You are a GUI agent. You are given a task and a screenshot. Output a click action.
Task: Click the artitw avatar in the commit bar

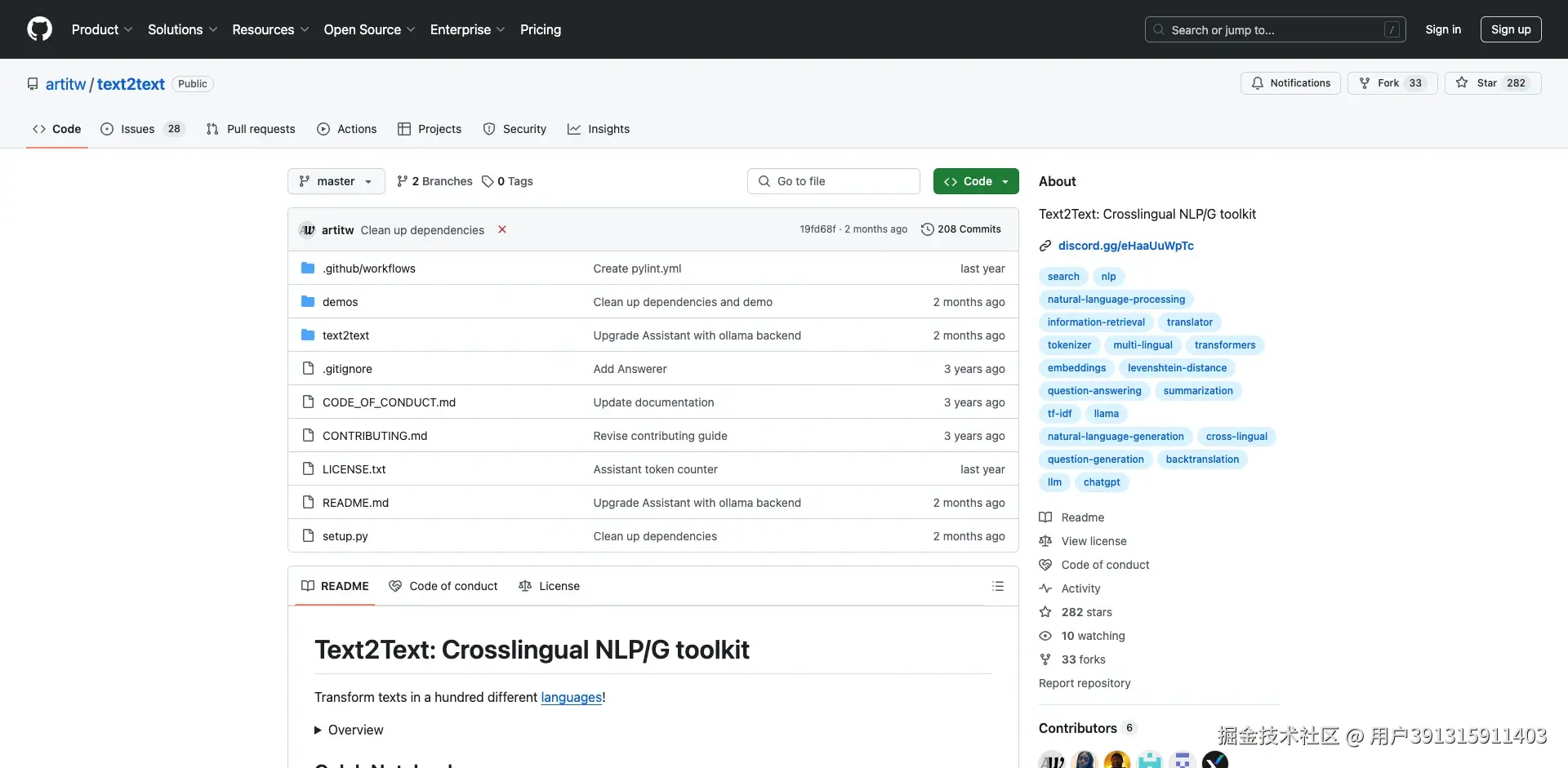[308, 229]
